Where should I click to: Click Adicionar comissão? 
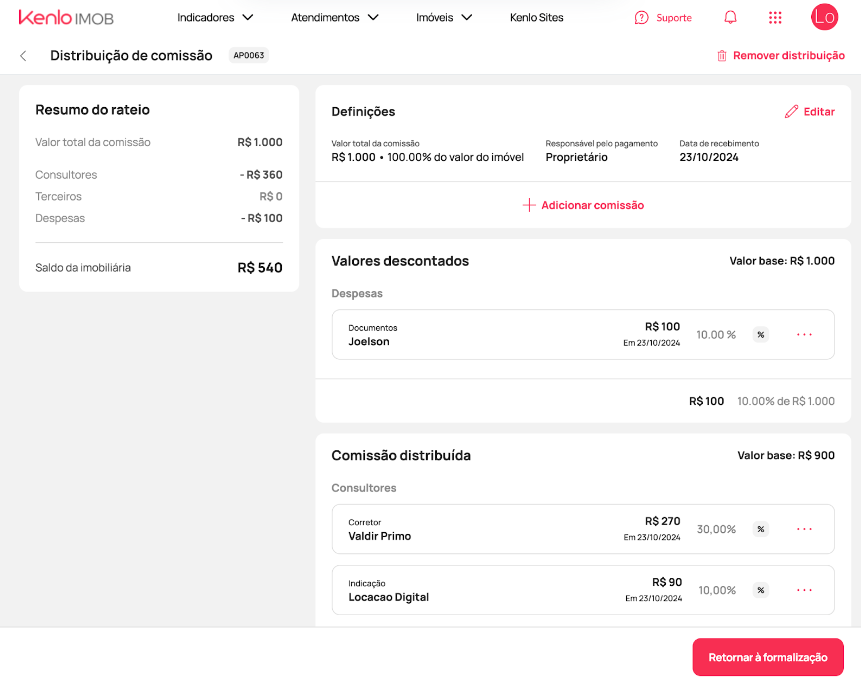pos(592,205)
